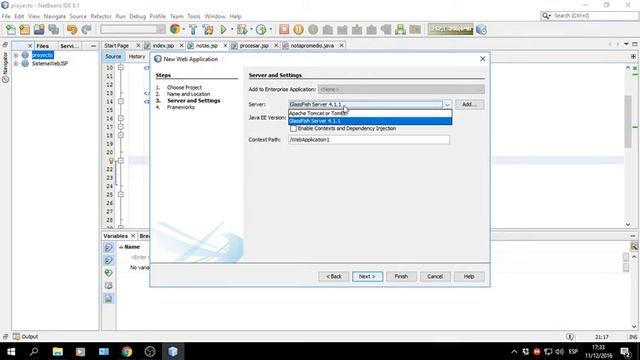This screenshot has width=640, height=360.
Task: Open Windows notification center icon
Action: tap(625, 351)
